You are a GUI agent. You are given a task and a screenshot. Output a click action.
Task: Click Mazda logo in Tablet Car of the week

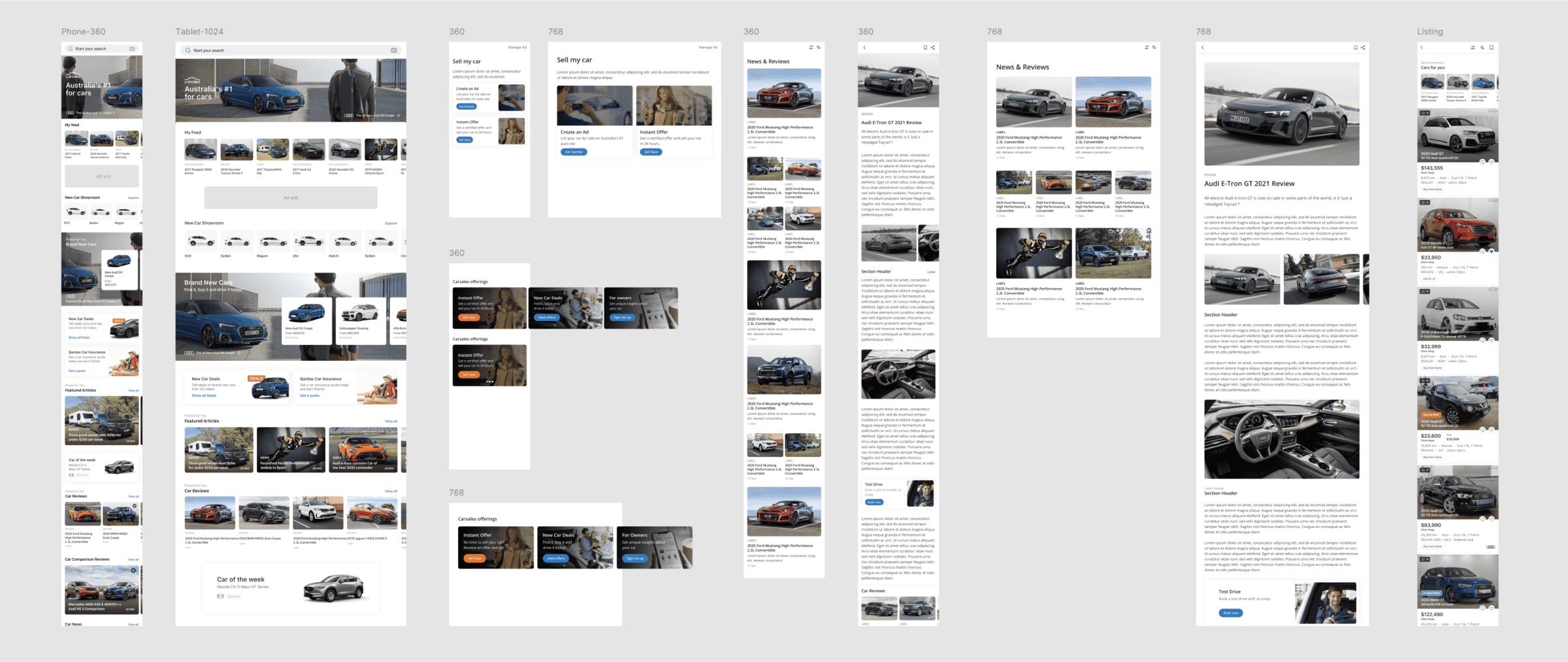[x=220, y=596]
